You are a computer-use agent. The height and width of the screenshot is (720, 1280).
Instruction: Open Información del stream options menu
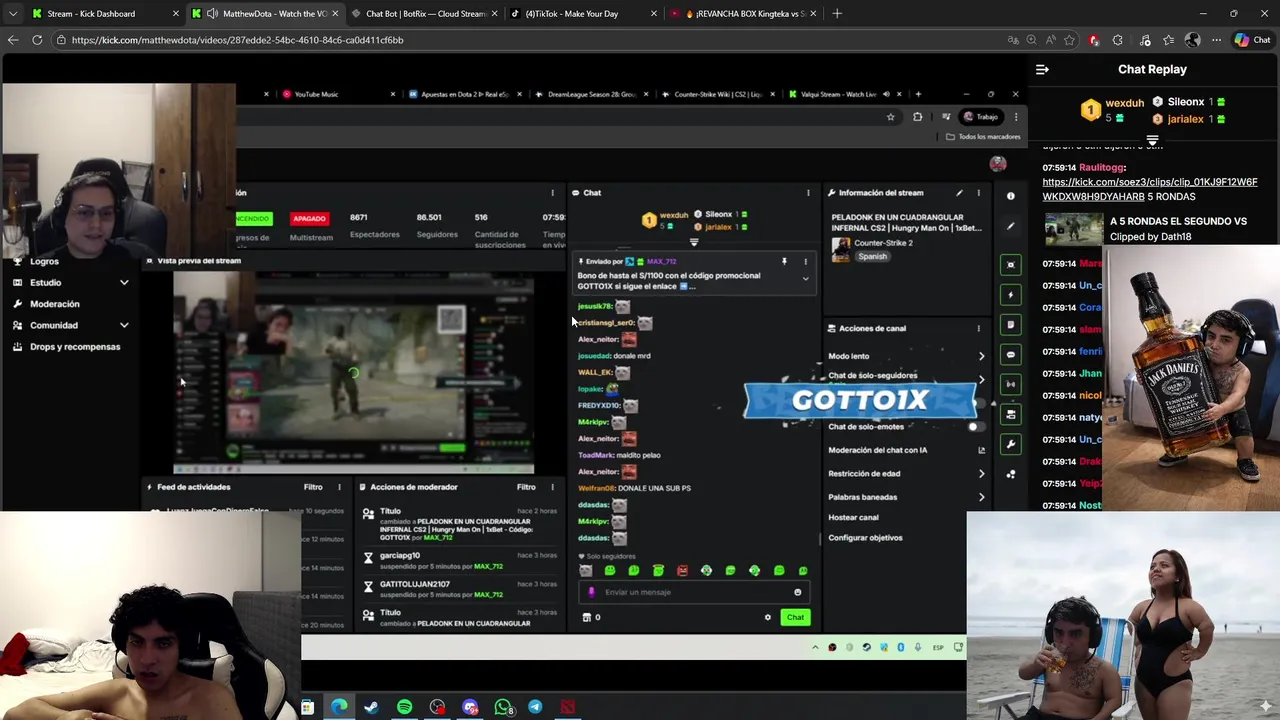[x=979, y=193]
